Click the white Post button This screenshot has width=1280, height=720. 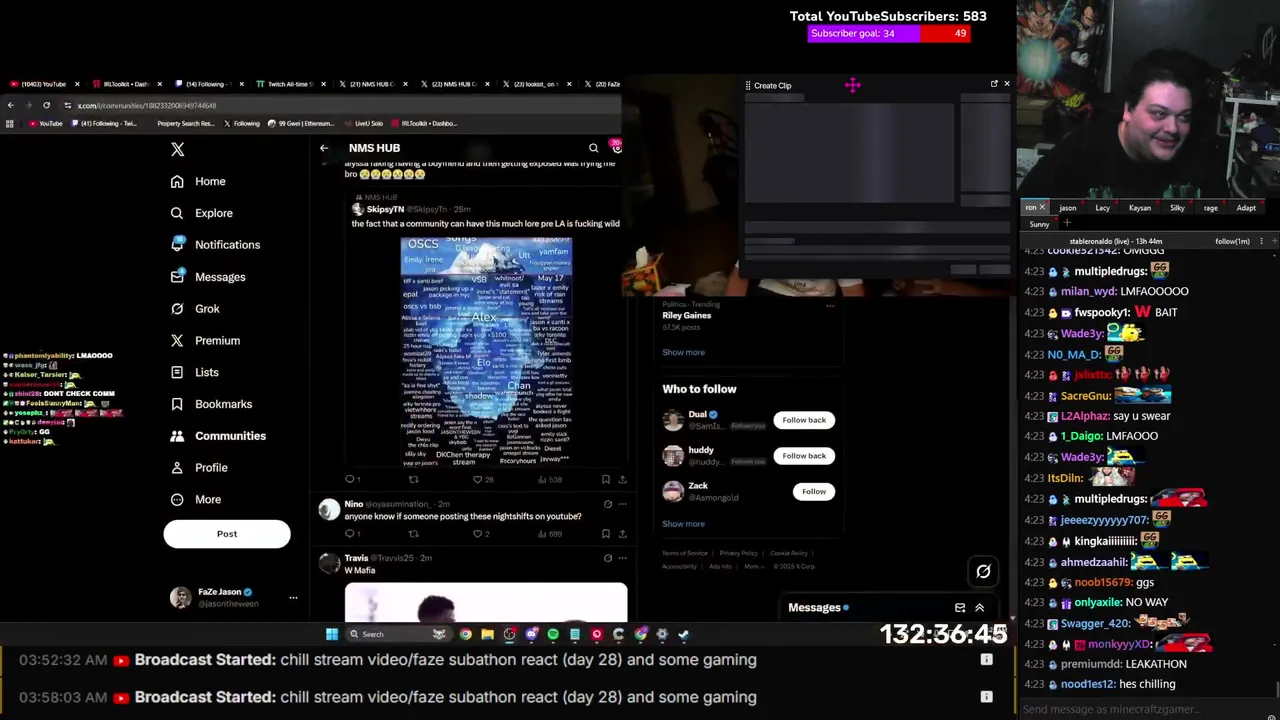pos(227,534)
